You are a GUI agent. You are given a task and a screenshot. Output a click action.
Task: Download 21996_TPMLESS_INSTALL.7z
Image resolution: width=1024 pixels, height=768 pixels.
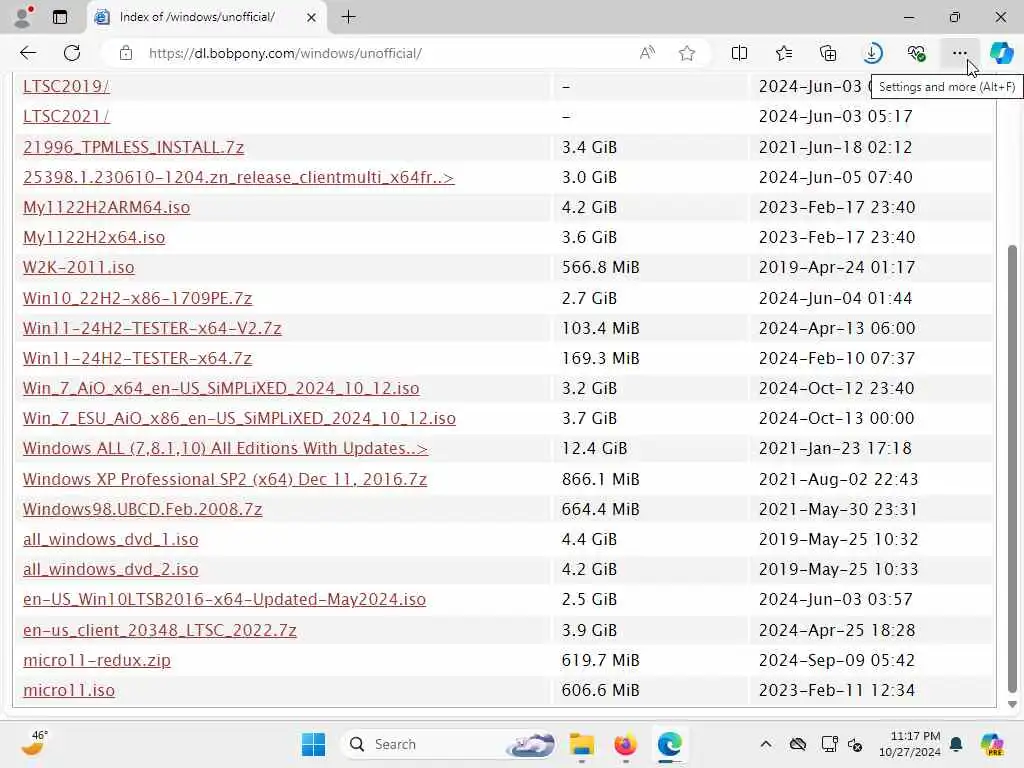click(133, 147)
